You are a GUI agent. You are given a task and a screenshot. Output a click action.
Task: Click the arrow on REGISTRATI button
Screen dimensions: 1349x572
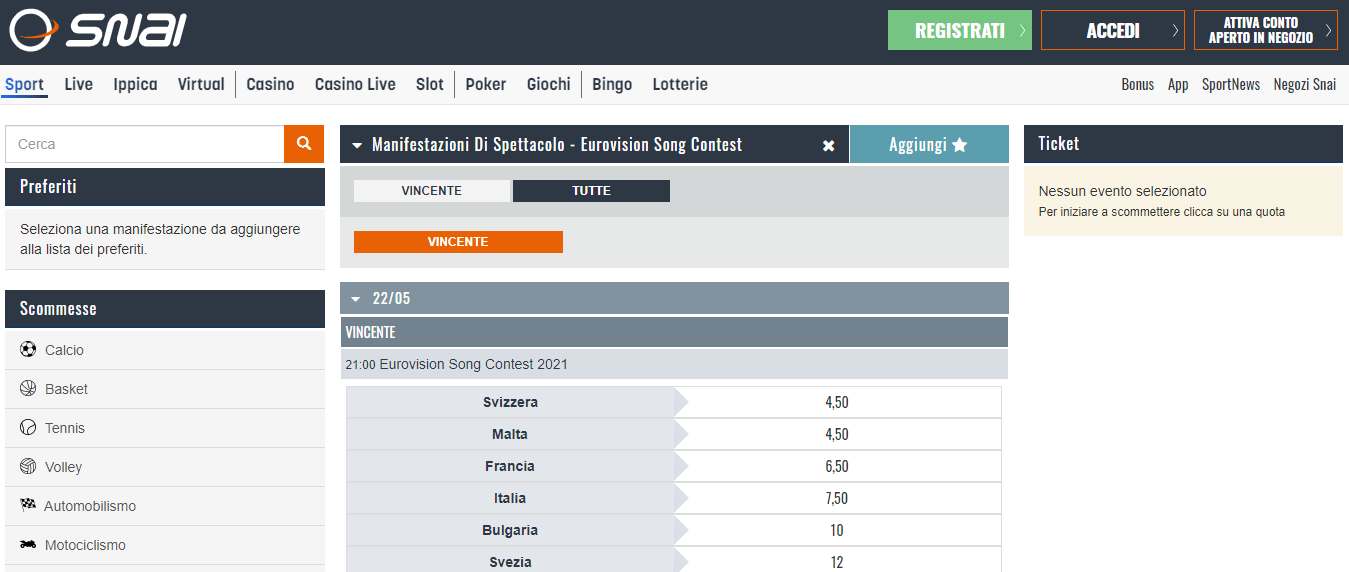(x=1022, y=30)
